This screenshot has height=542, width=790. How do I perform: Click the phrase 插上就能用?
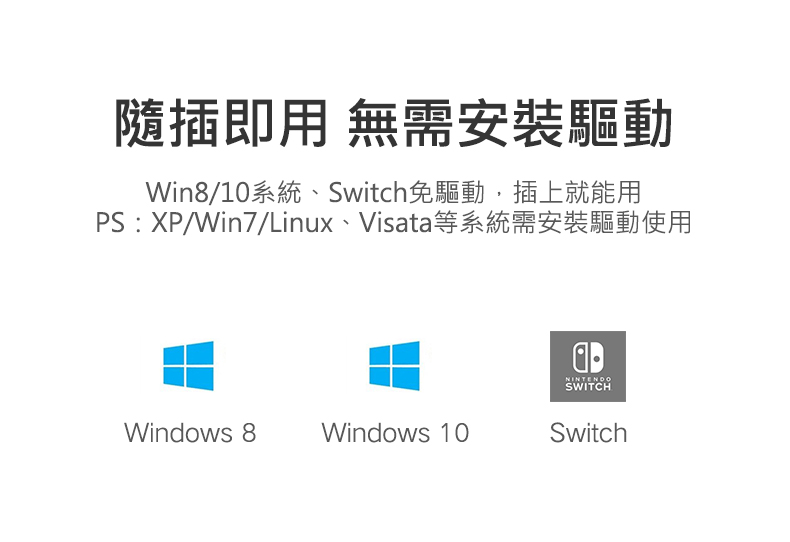pos(577,192)
